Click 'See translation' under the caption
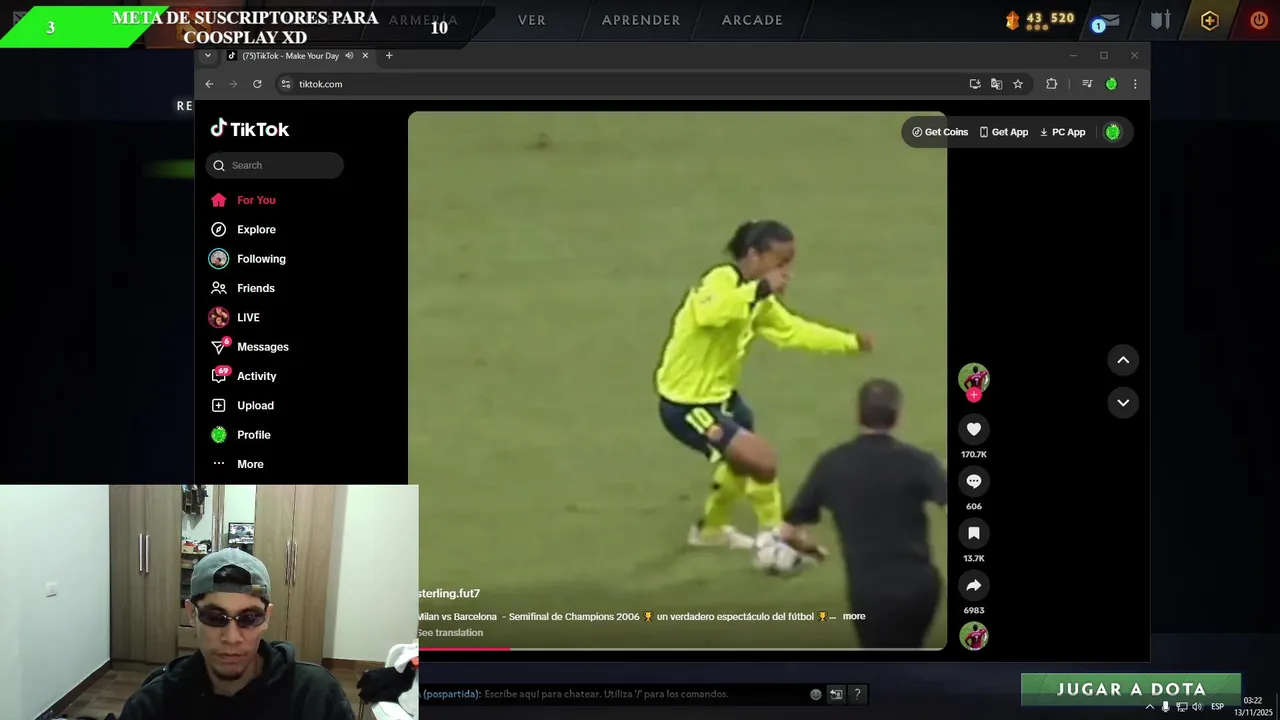The height and width of the screenshot is (720, 1280). [x=449, y=633]
